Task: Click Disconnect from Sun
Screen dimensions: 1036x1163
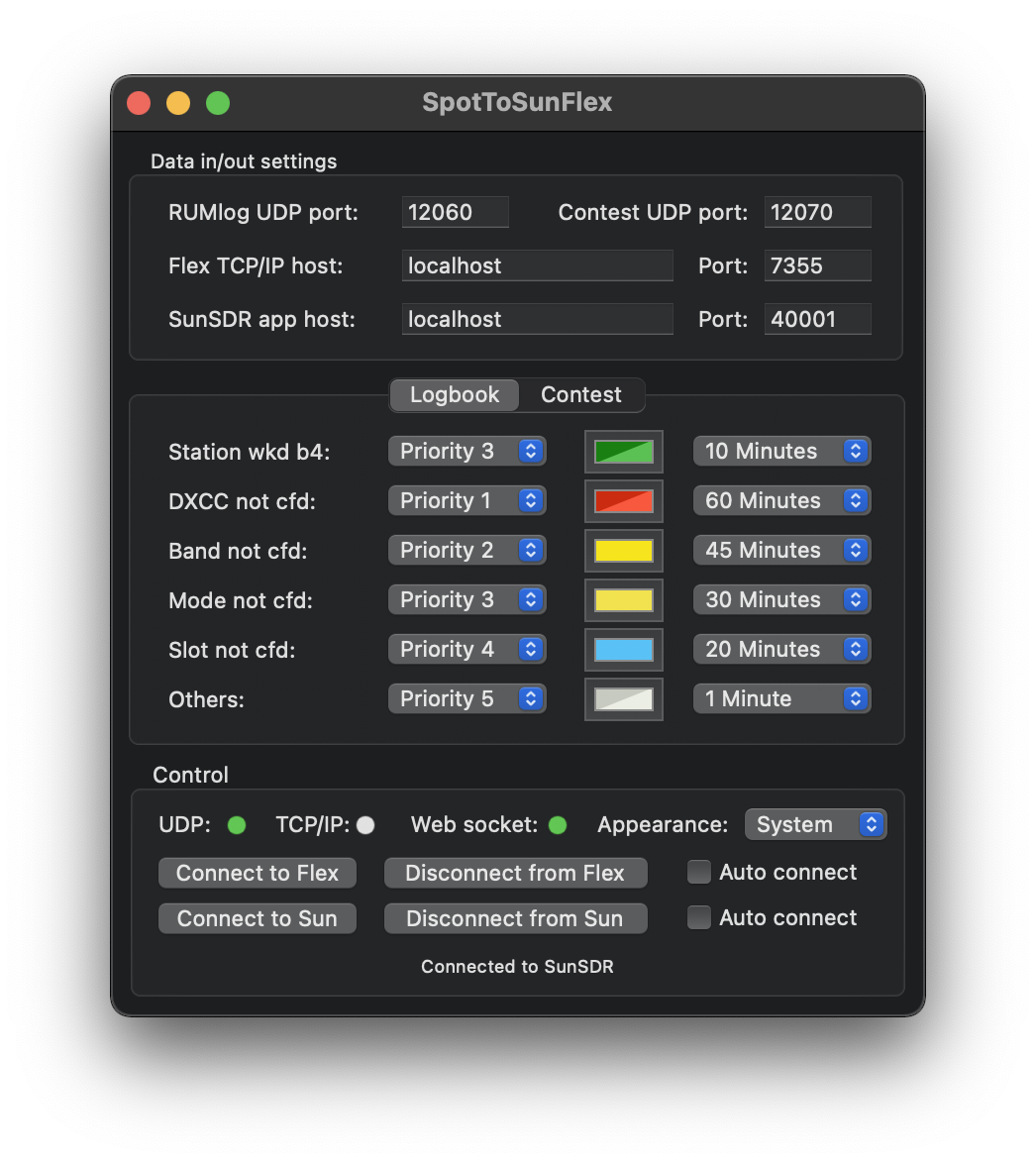Action: click(x=515, y=918)
